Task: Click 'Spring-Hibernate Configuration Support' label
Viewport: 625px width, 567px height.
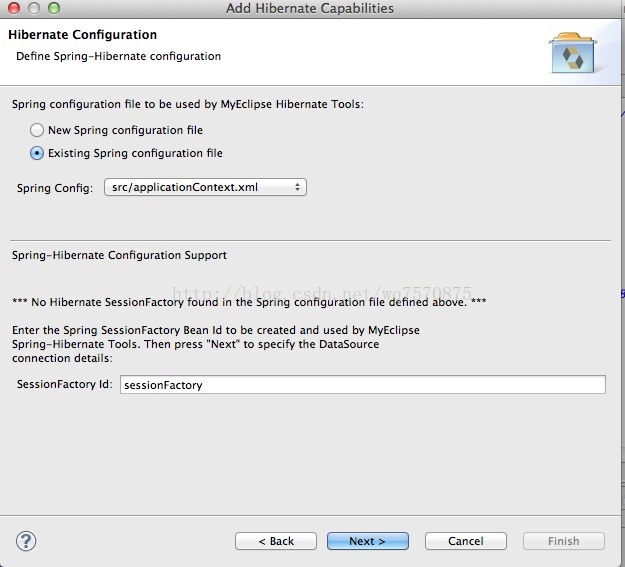Action: pos(119,255)
